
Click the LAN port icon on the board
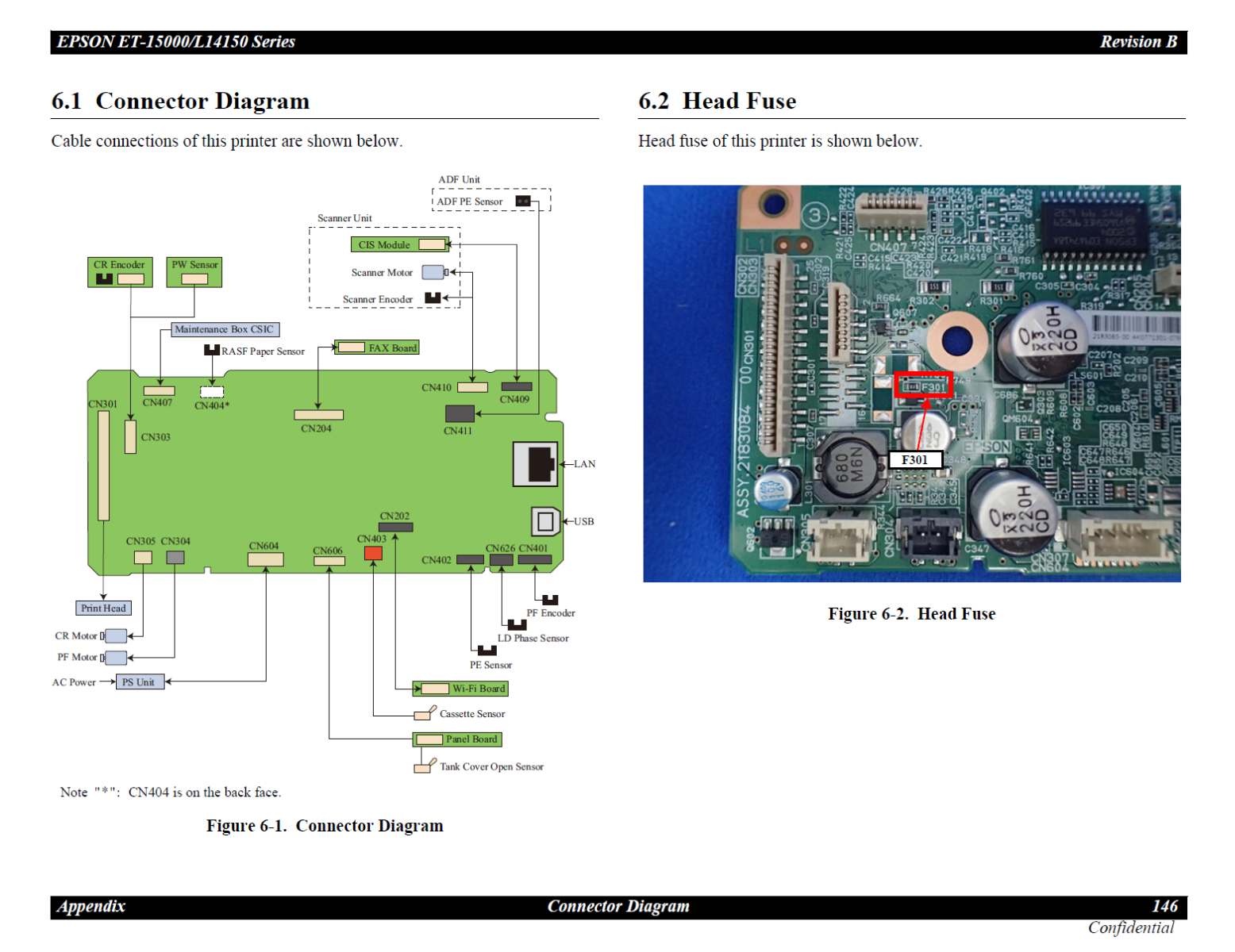[x=535, y=464]
